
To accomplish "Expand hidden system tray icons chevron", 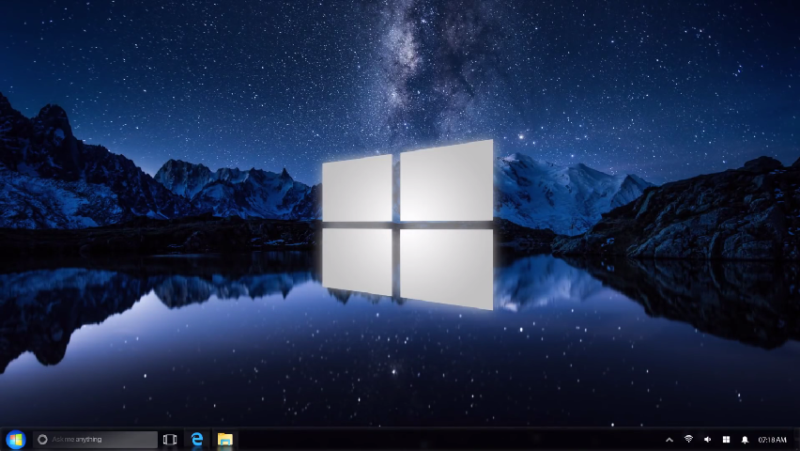I will [x=669, y=439].
